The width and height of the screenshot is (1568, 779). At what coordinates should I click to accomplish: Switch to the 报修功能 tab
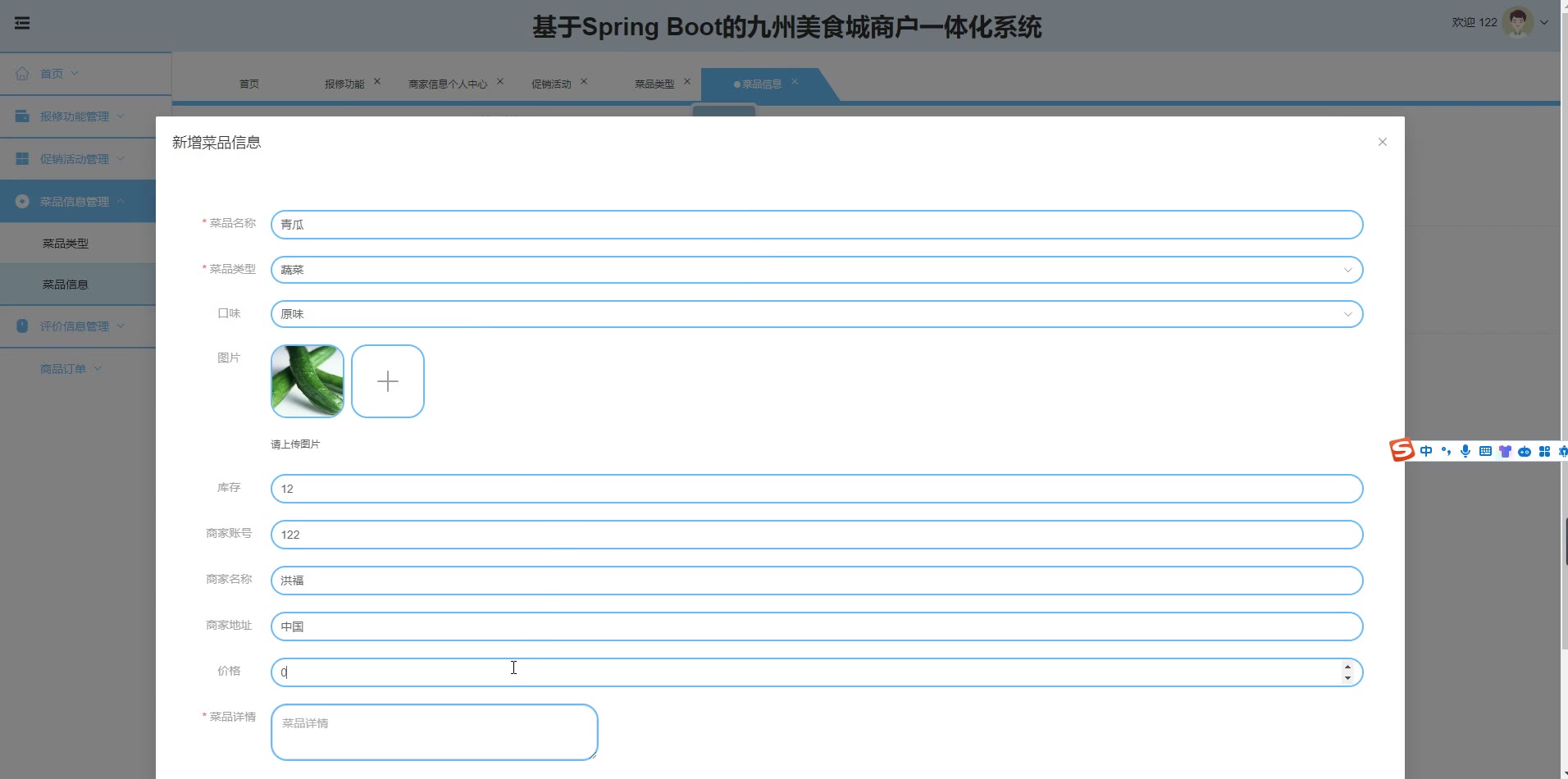tap(344, 84)
